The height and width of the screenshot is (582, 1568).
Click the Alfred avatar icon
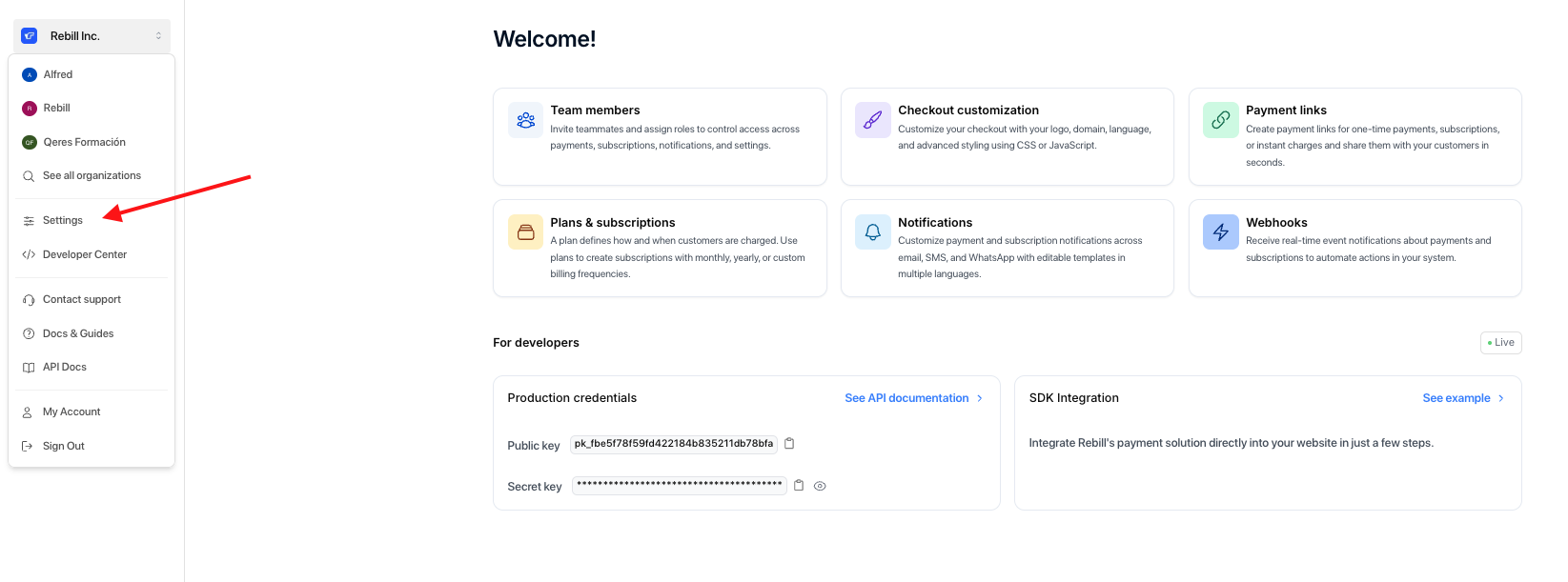point(29,74)
